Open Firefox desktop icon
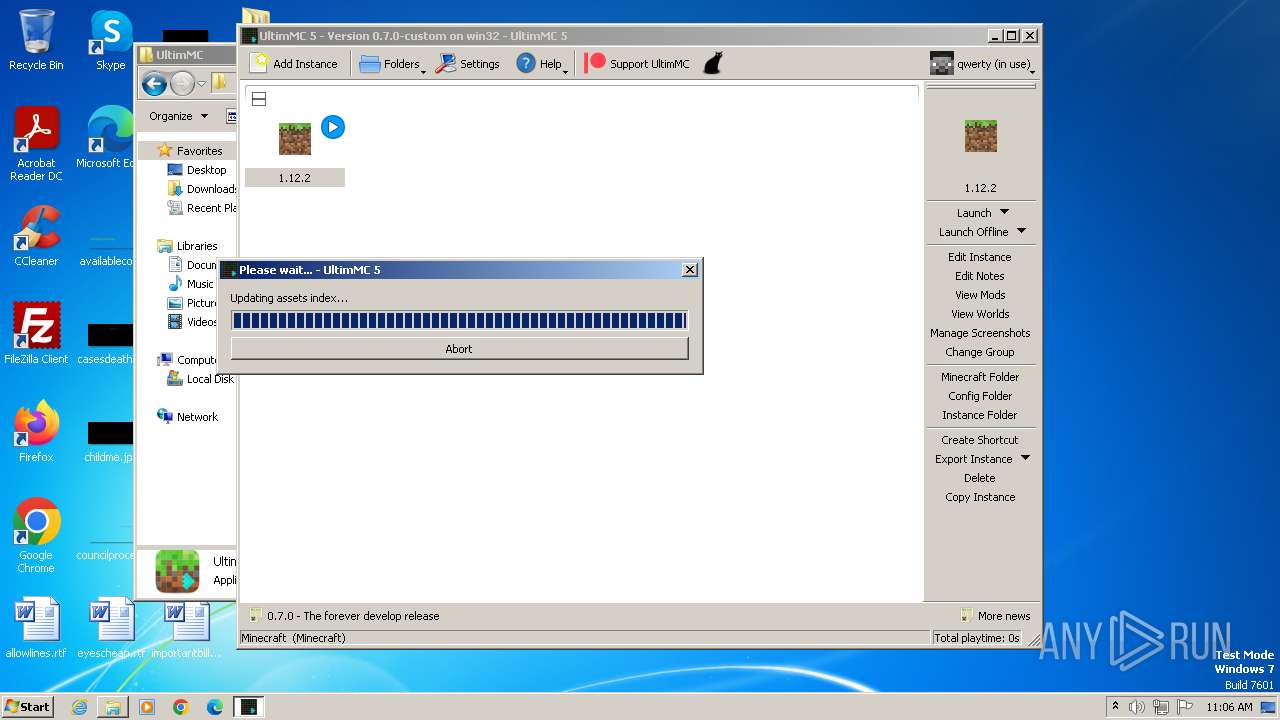 (36, 431)
